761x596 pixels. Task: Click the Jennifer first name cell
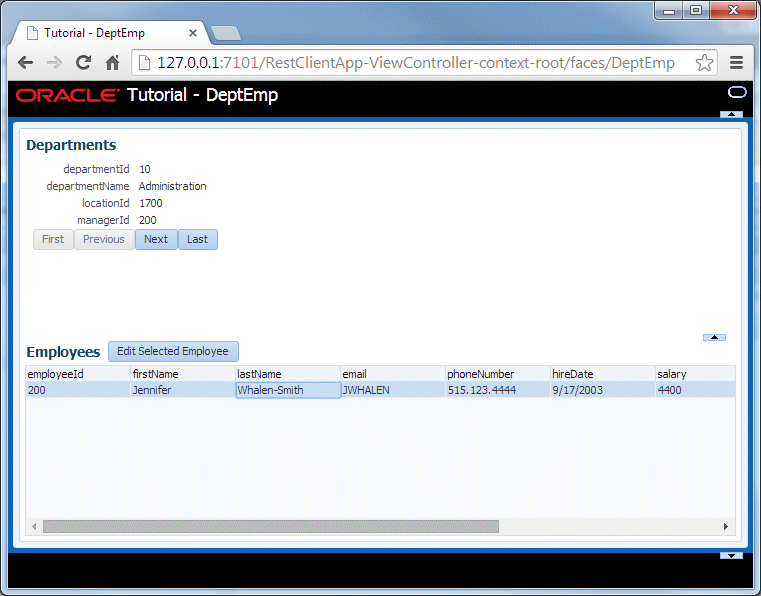(183, 390)
